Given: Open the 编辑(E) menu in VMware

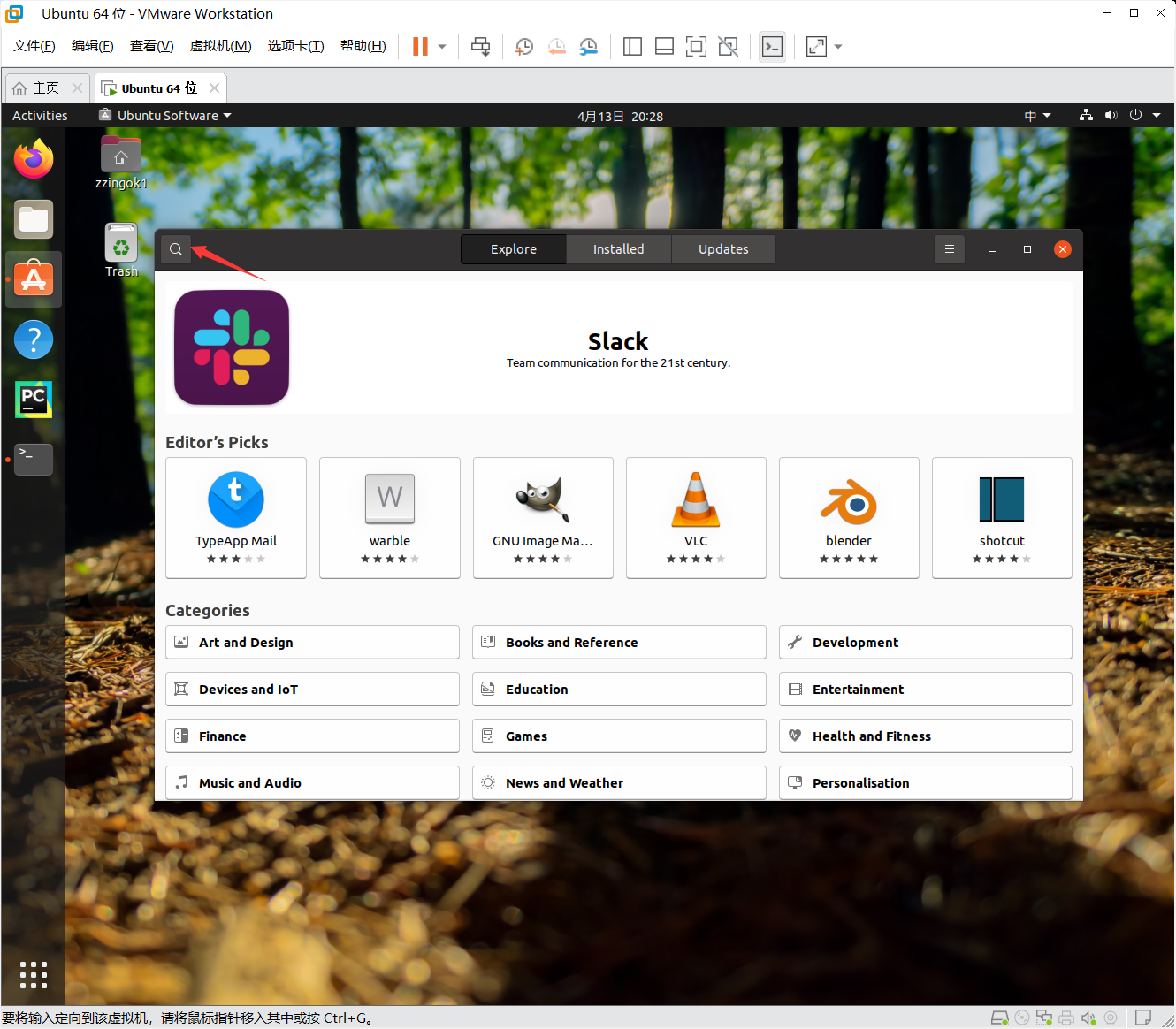Looking at the screenshot, I should click(93, 46).
